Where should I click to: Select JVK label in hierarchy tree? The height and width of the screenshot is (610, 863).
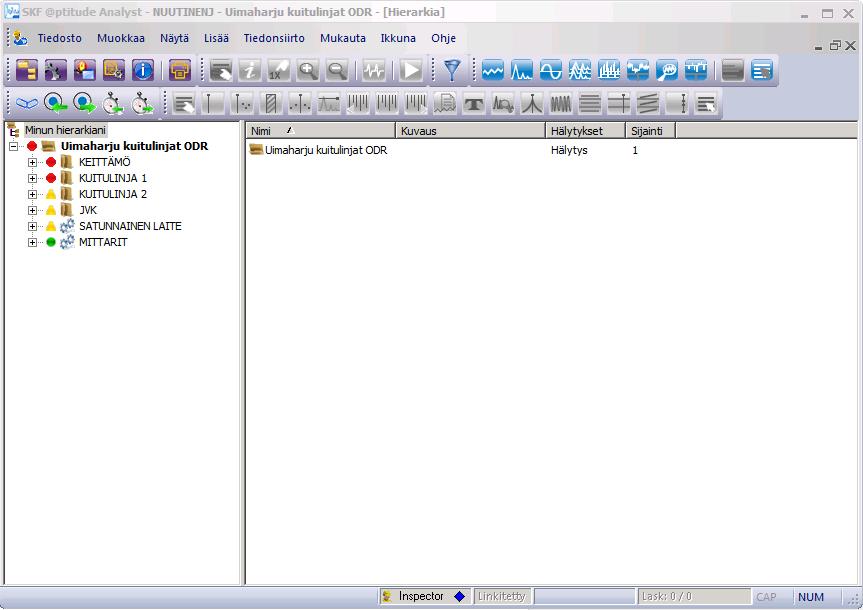coord(88,210)
